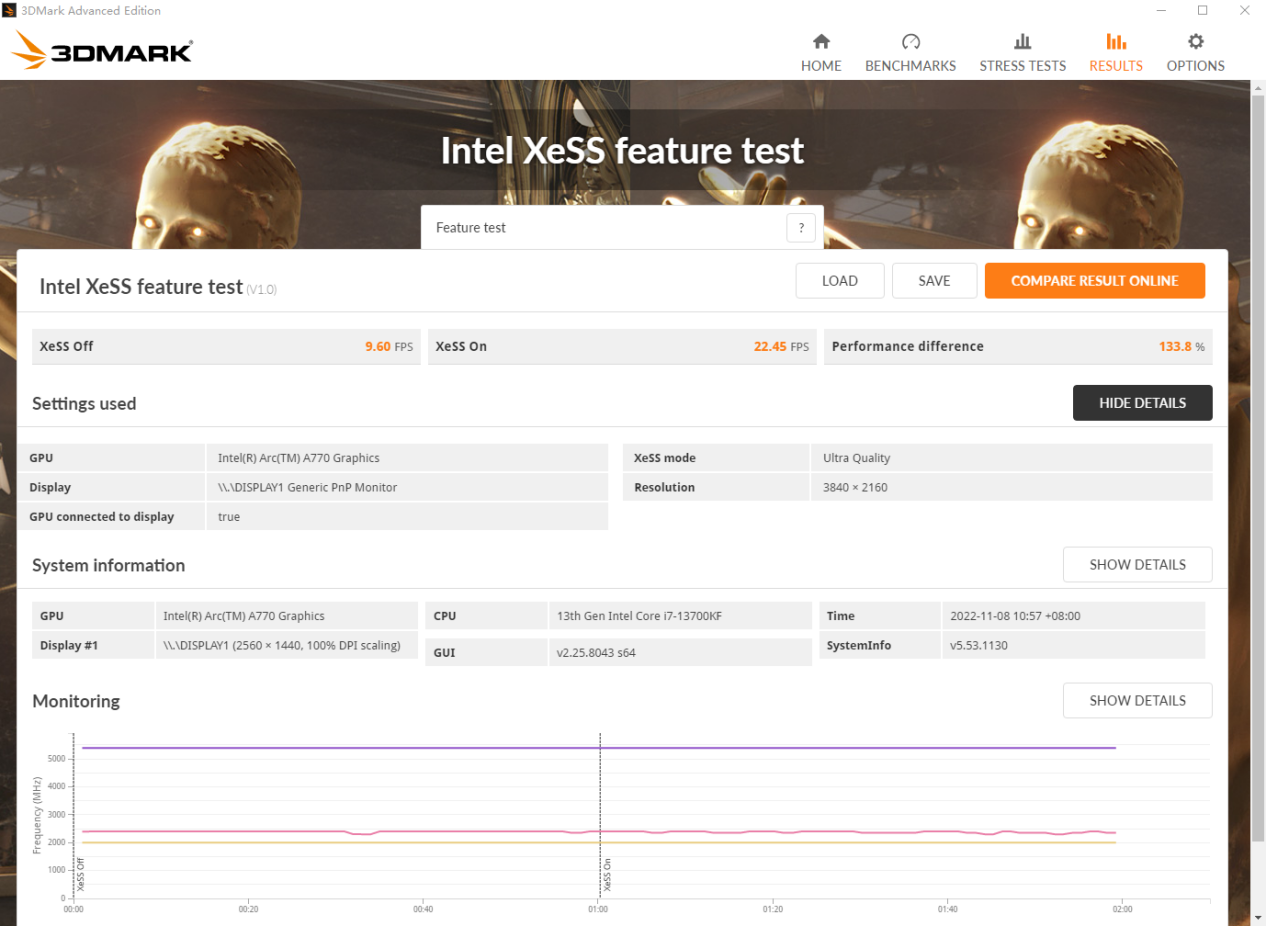This screenshot has height=926, width=1266.
Task: Click the 133.8 % performance difference
Action: [x=1182, y=347]
